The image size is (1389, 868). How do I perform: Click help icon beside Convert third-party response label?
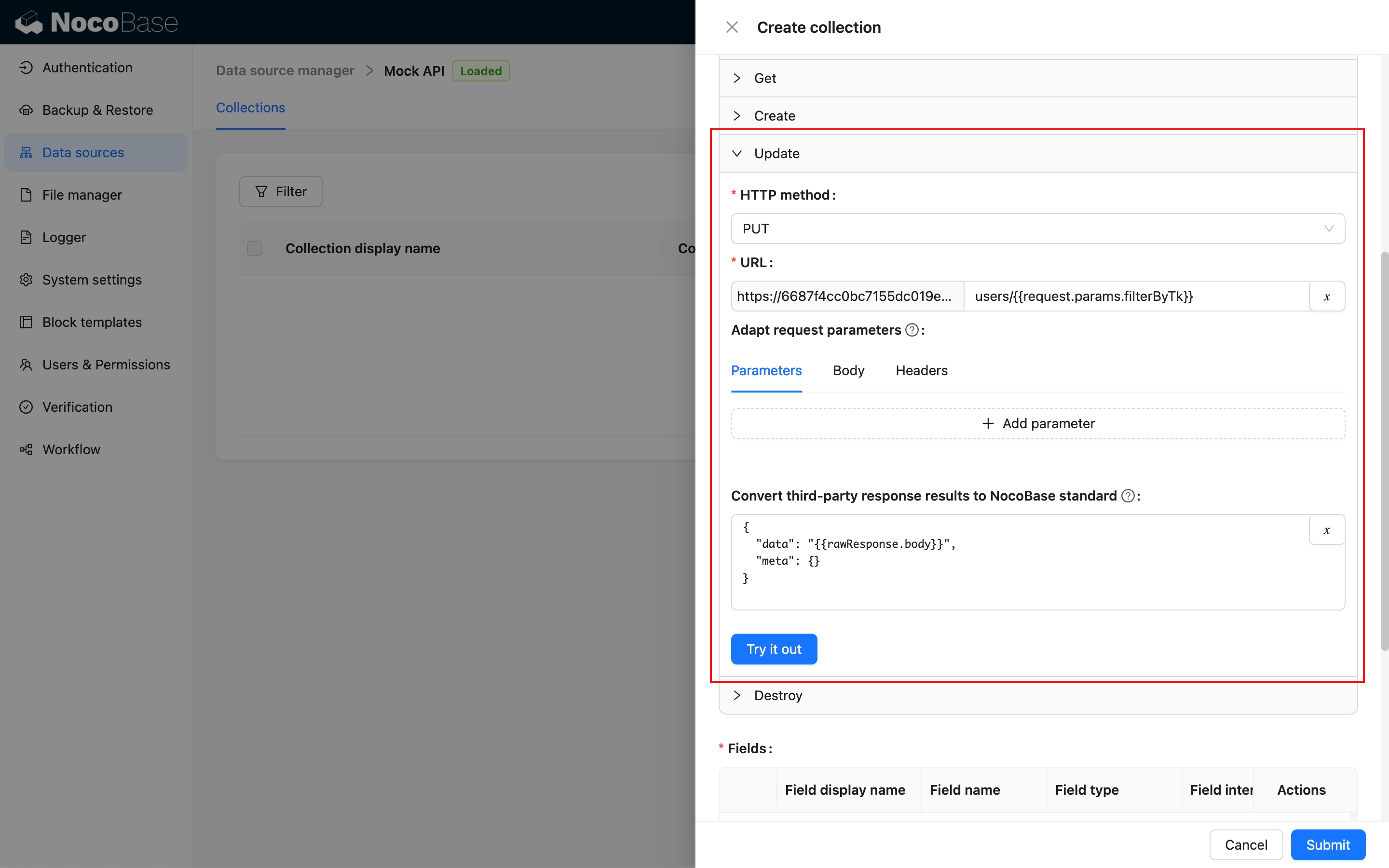click(1128, 496)
